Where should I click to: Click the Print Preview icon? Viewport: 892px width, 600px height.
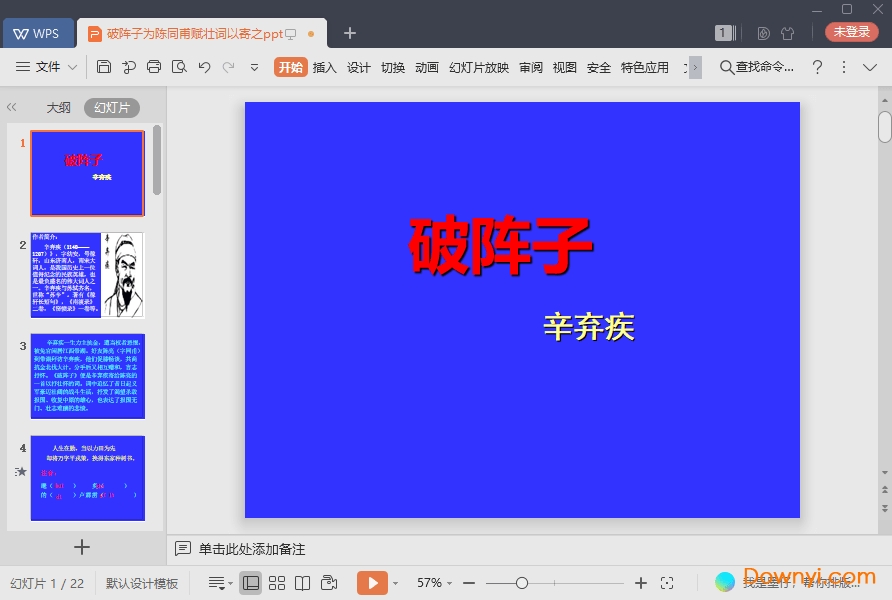tap(179, 66)
